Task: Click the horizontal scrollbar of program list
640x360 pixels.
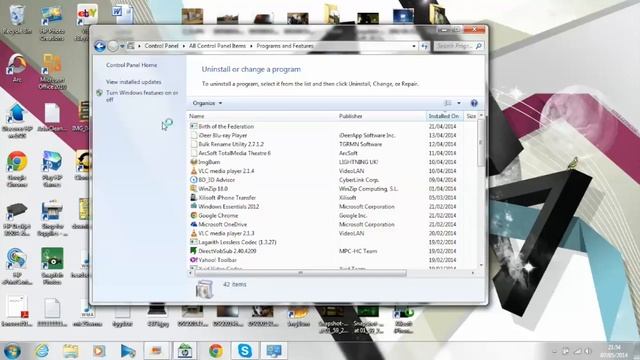Action: (300, 273)
